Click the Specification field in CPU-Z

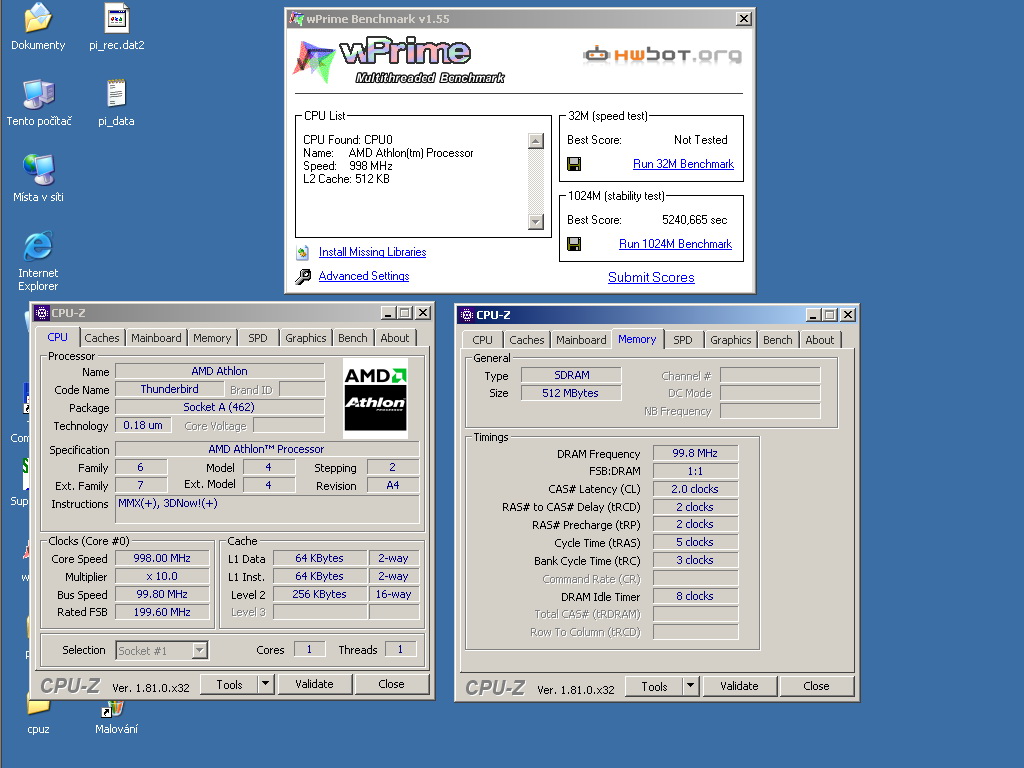point(266,449)
